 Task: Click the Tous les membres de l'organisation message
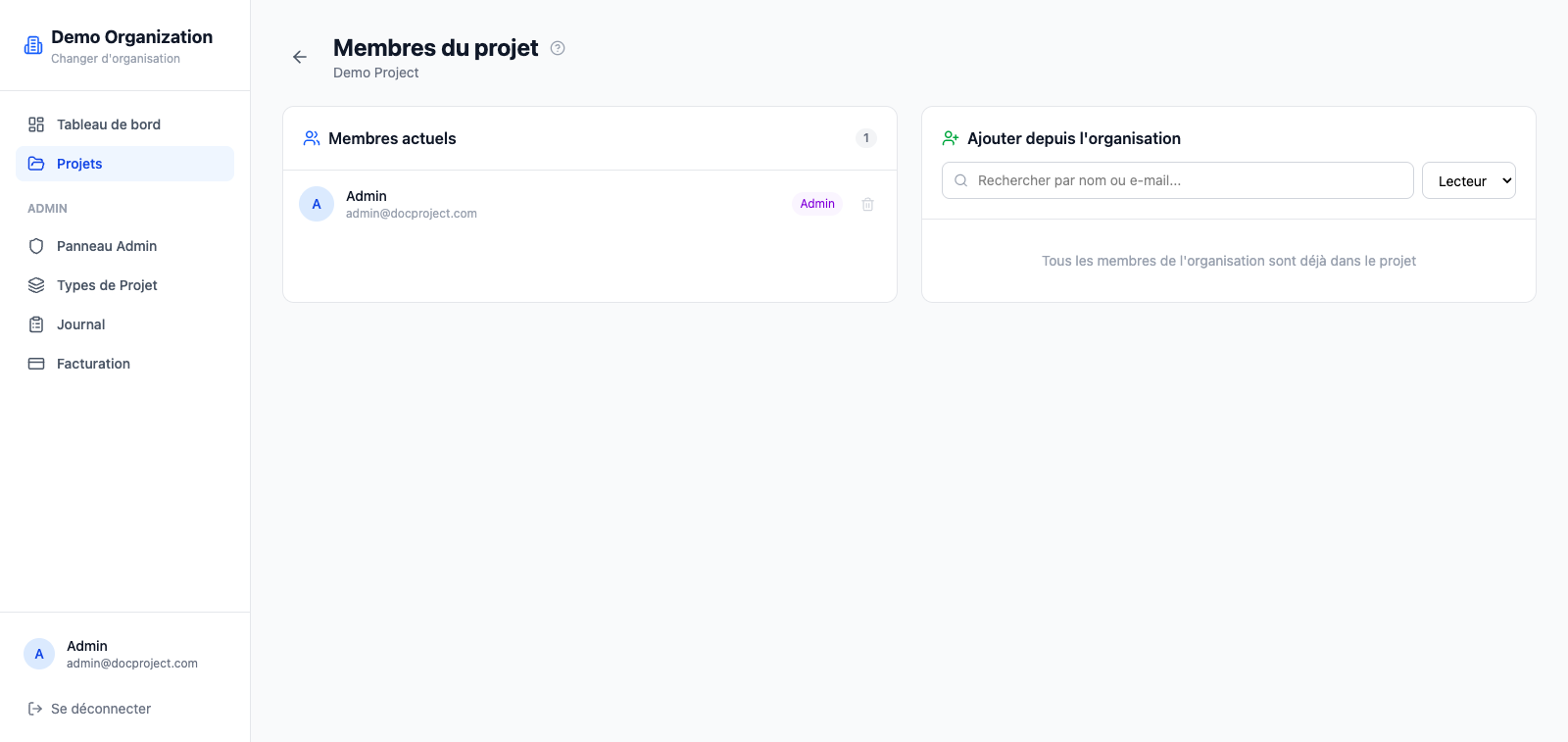tap(1229, 261)
